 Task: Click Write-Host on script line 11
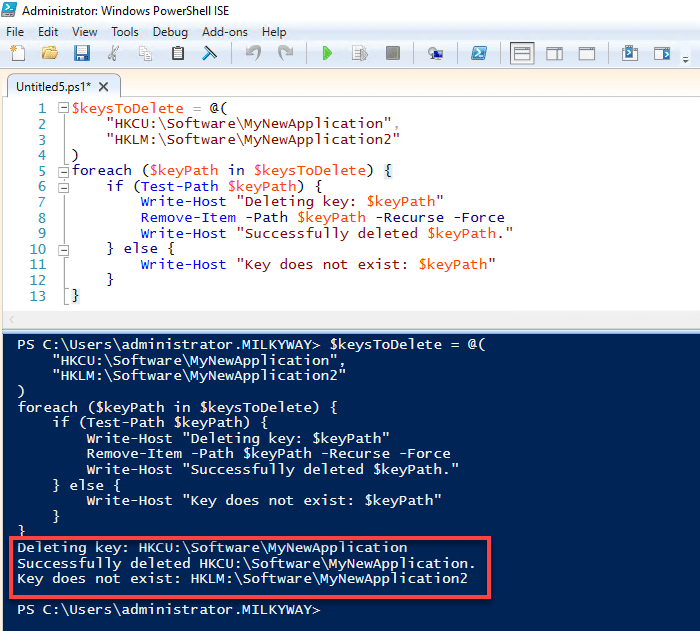(x=183, y=264)
